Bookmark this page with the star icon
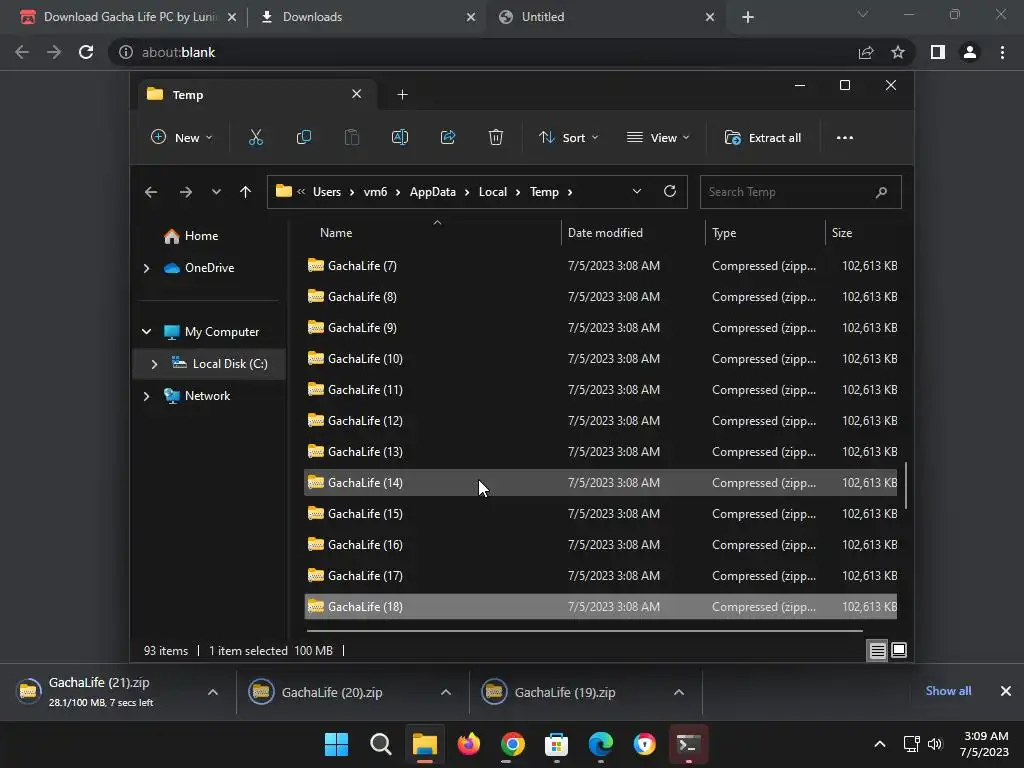Viewport: 1024px width, 768px height. click(898, 52)
